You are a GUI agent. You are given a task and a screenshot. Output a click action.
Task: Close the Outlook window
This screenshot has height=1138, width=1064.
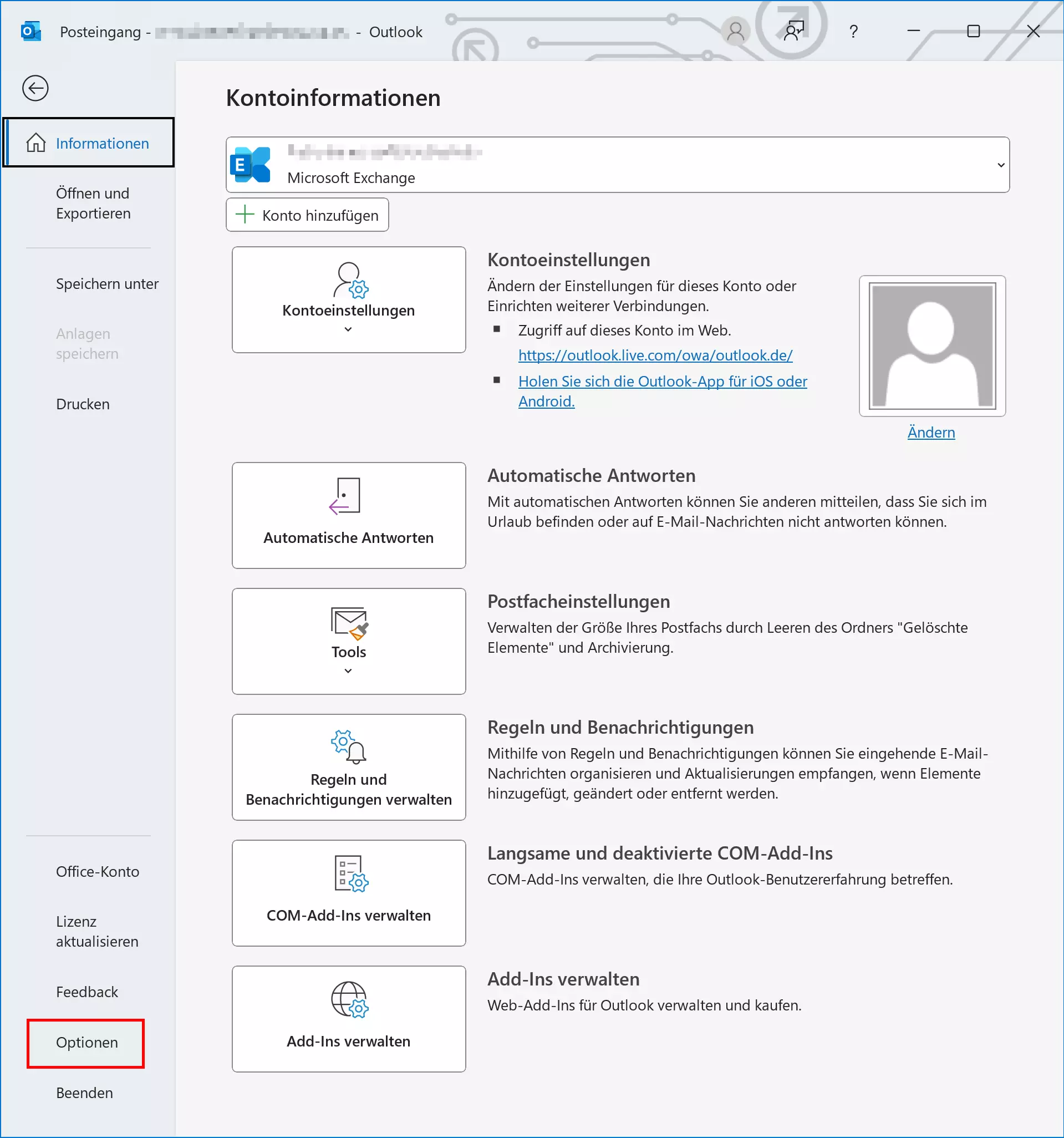1033,31
